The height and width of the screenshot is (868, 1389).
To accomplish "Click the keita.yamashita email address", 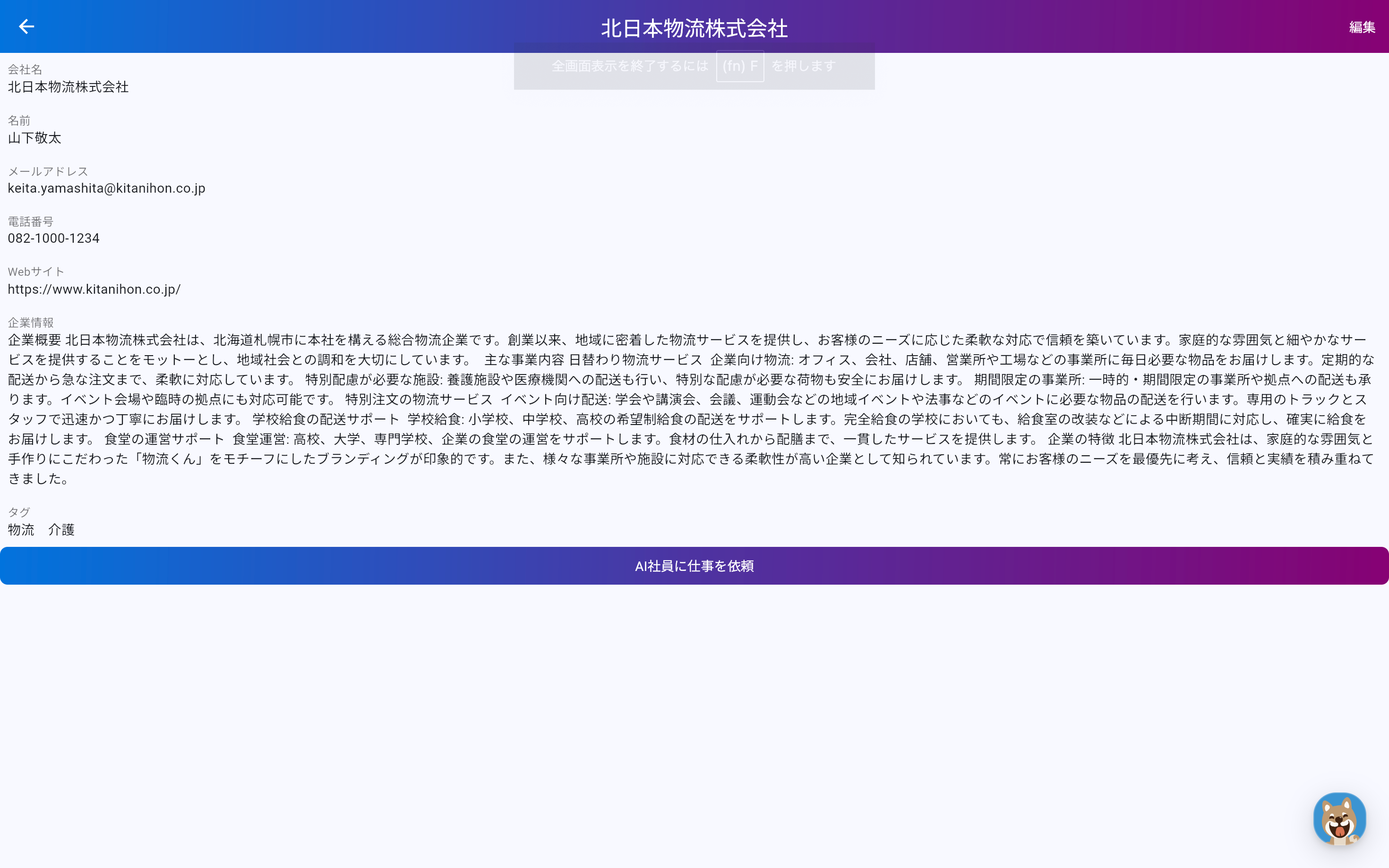I will click(x=106, y=188).
